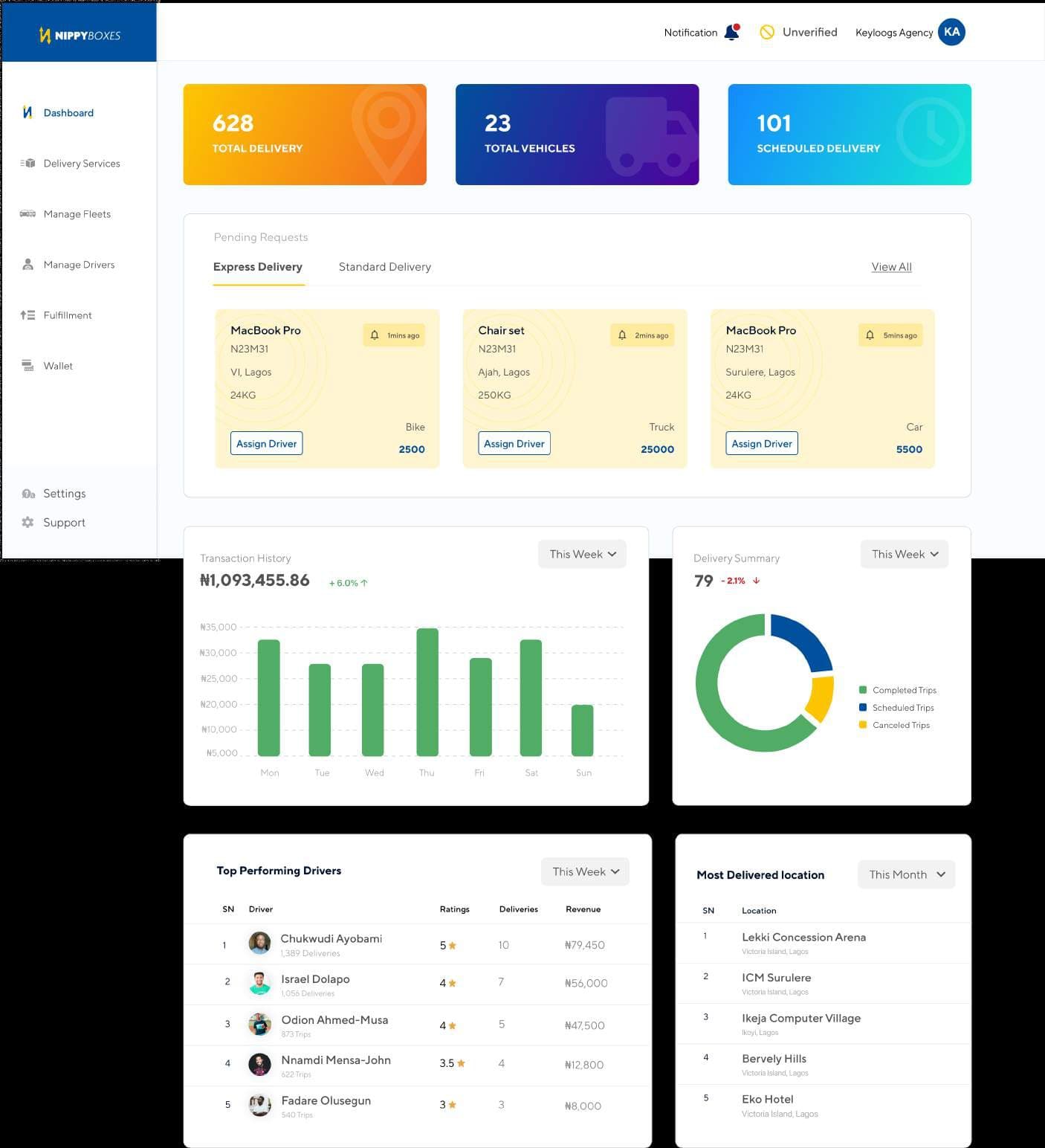
Task: Click the Eko Hotel location row
Action: coord(823,1105)
